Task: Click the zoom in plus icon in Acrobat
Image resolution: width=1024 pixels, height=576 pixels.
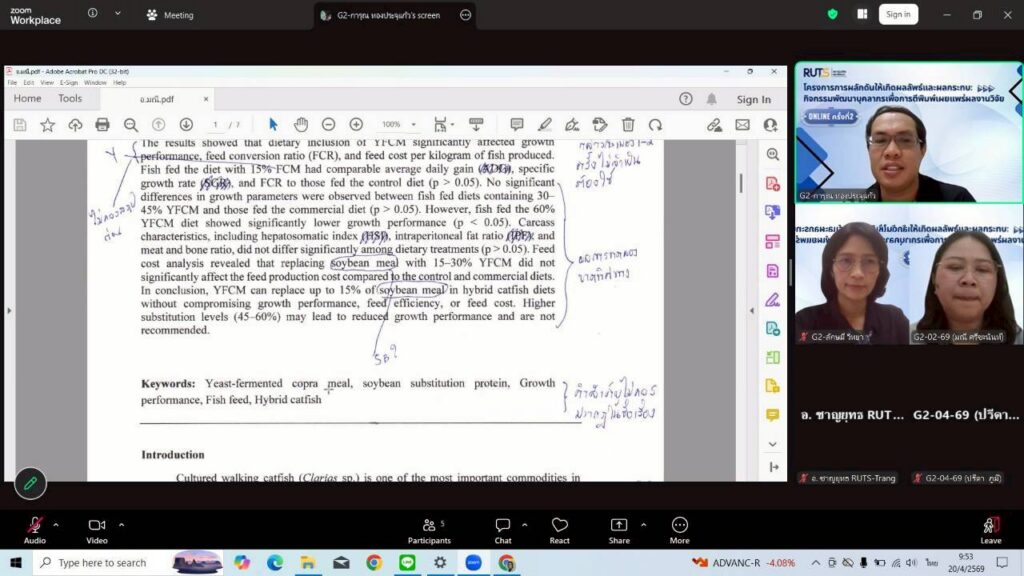Action: point(356,125)
